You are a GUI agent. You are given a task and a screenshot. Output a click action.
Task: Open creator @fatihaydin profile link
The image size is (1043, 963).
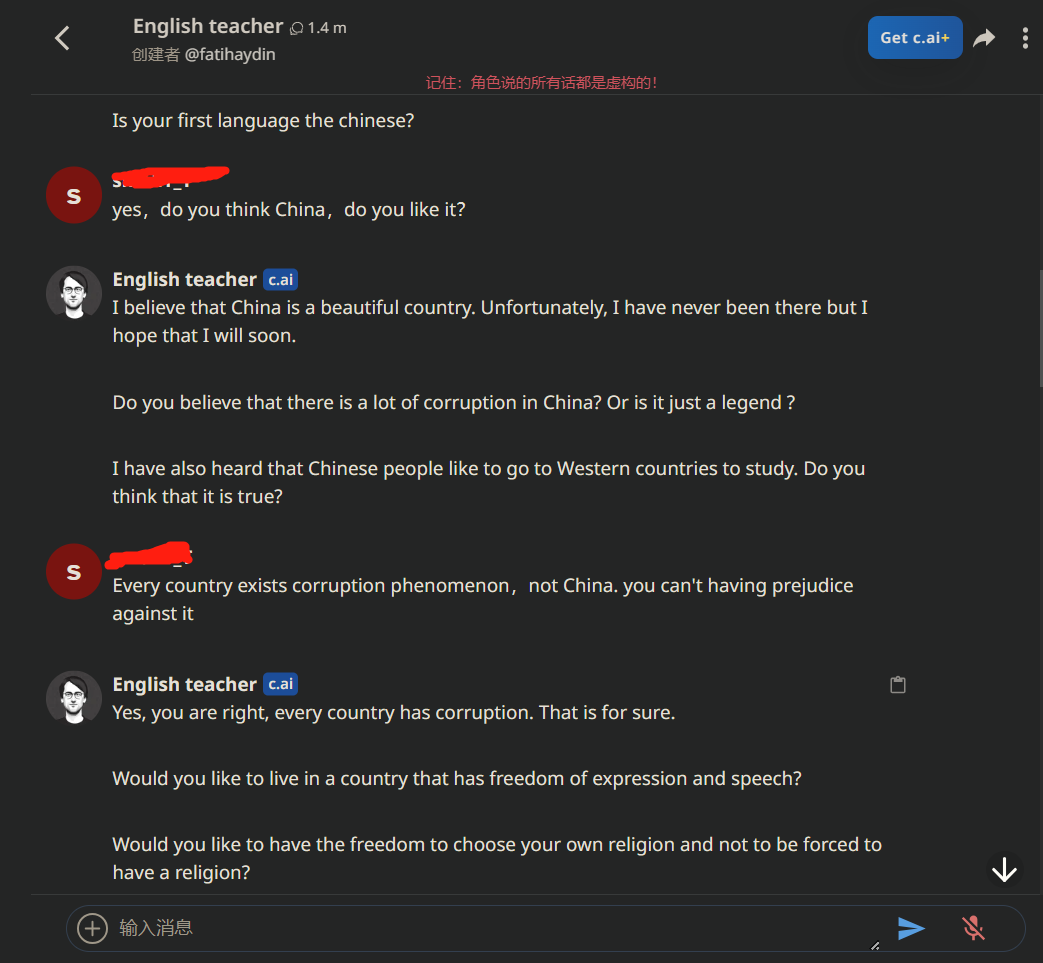coord(230,54)
